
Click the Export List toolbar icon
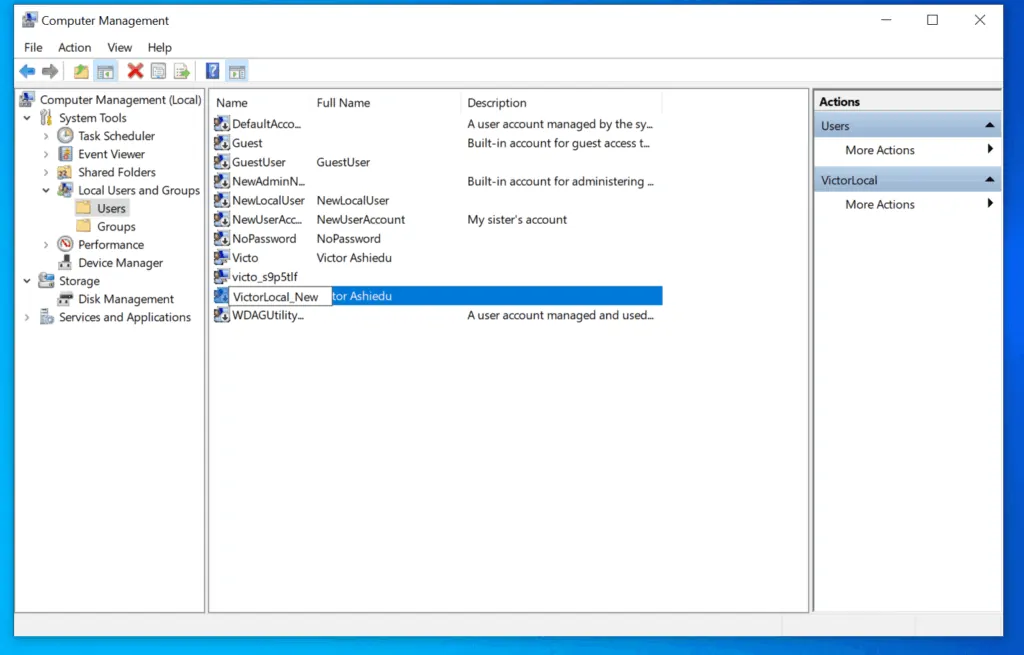(182, 70)
